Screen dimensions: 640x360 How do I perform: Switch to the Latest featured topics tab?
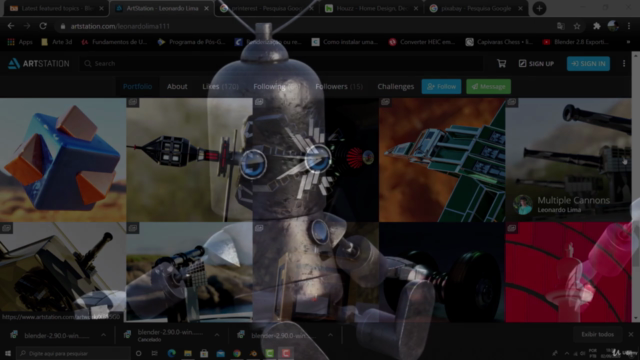coord(56,8)
